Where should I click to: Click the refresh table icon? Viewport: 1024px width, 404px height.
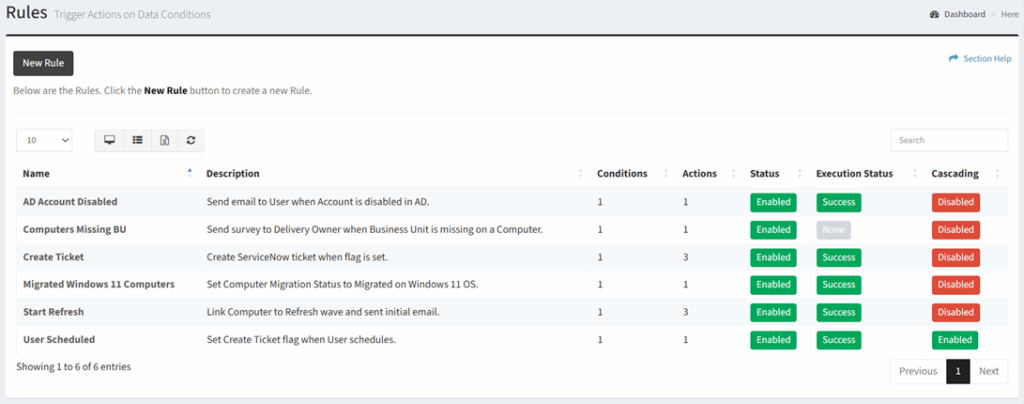(x=190, y=141)
